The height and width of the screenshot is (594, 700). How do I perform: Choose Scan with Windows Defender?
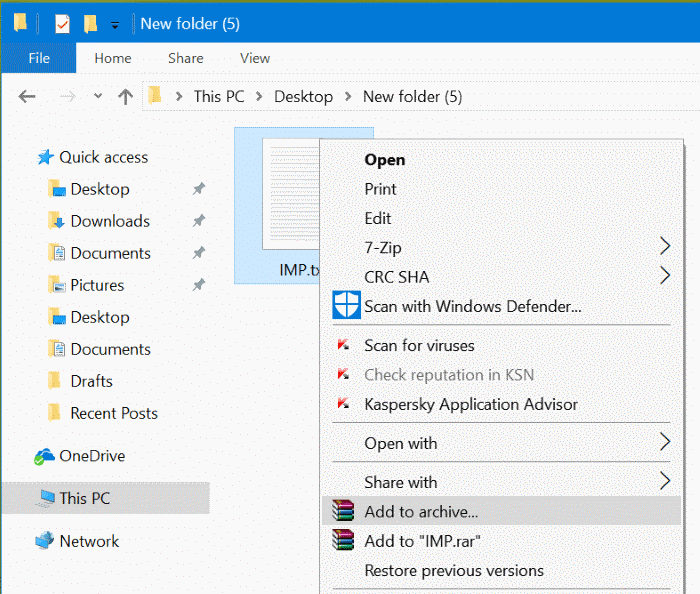501,306
